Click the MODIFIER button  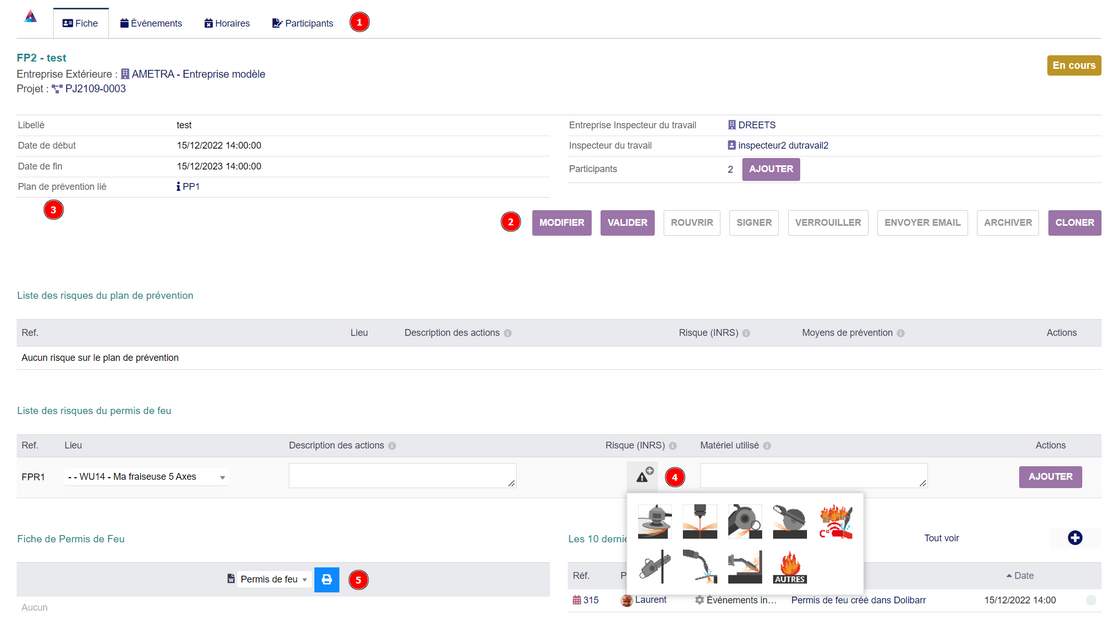click(x=561, y=223)
